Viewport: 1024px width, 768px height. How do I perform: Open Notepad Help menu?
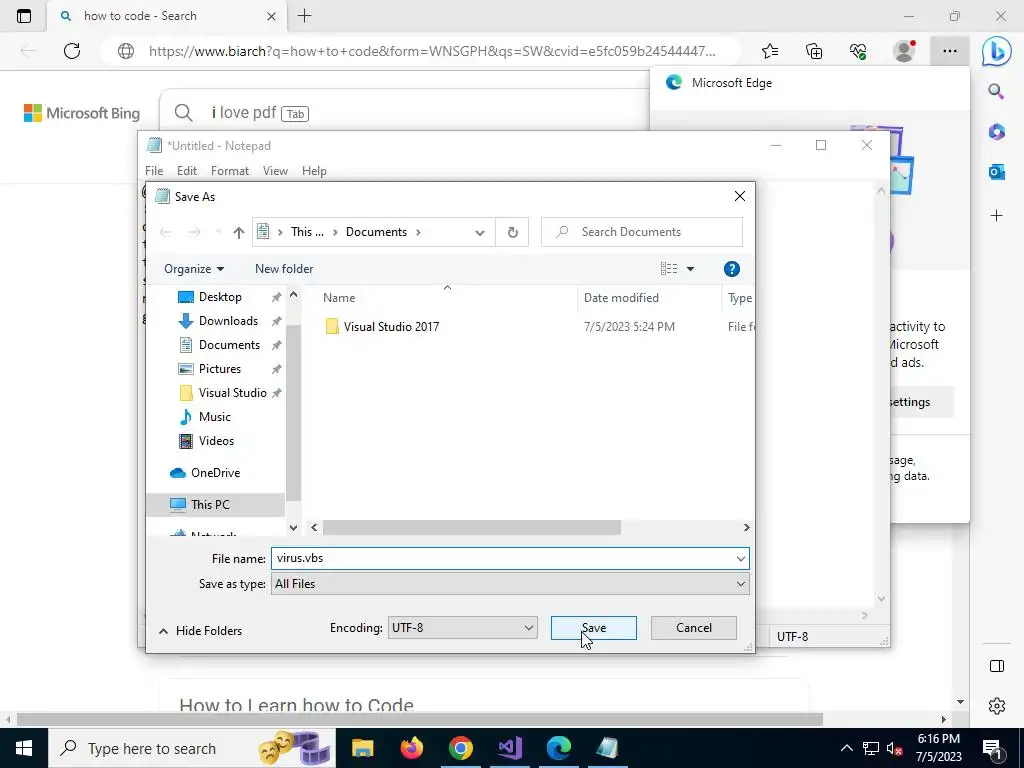coord(314,171)
